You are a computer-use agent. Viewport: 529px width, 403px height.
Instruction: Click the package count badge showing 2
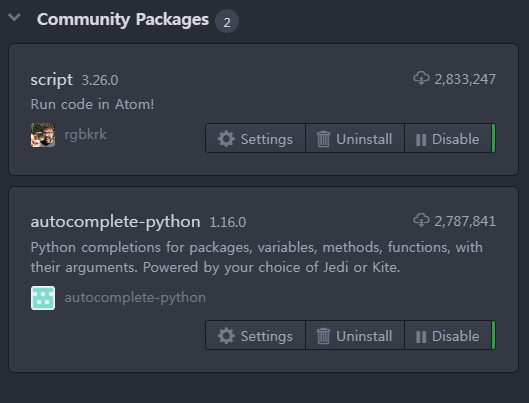227,21
